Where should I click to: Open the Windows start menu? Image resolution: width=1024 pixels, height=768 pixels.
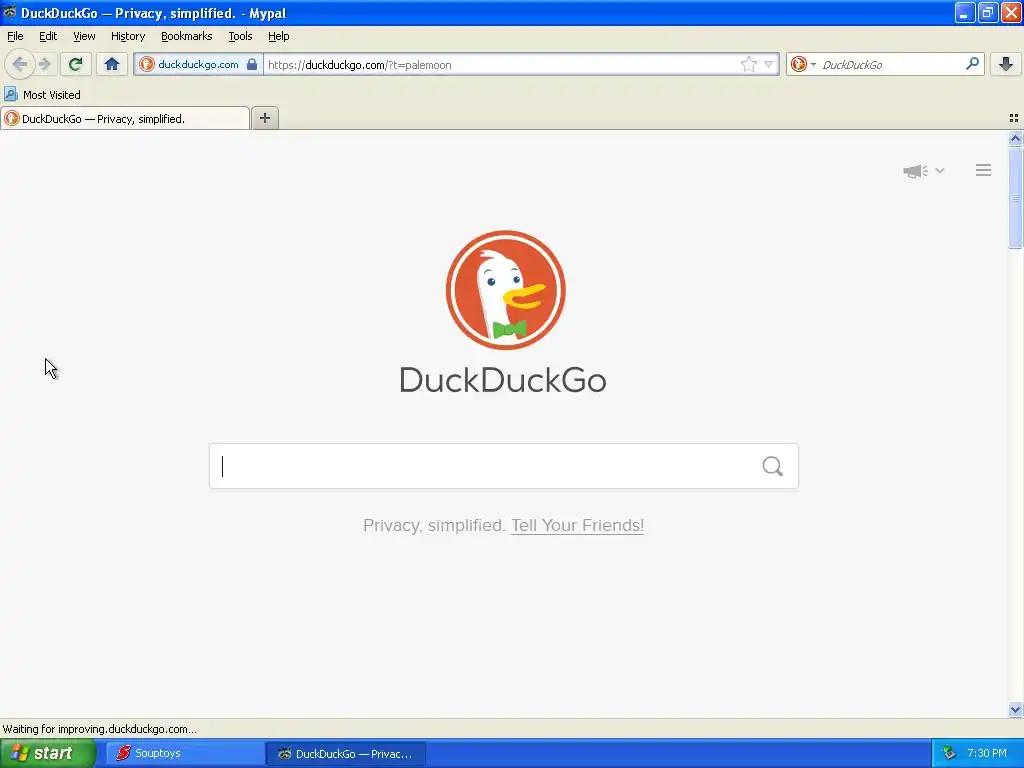(x=48, y=753)
